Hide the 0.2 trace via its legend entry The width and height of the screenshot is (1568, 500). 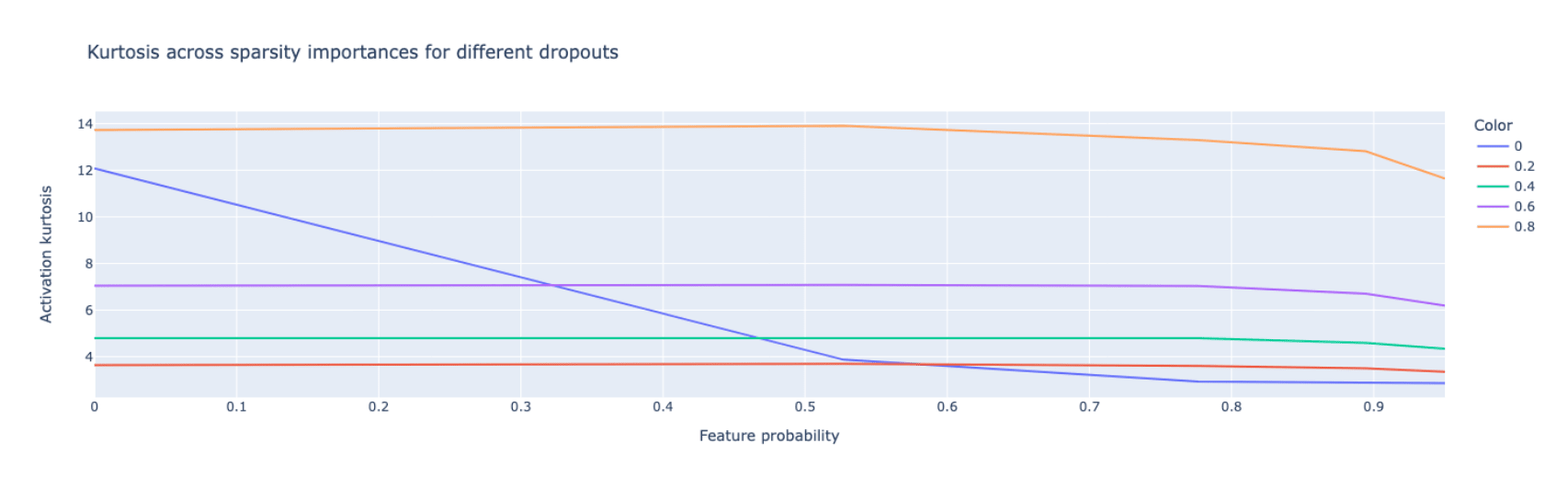click(1524, 166)
